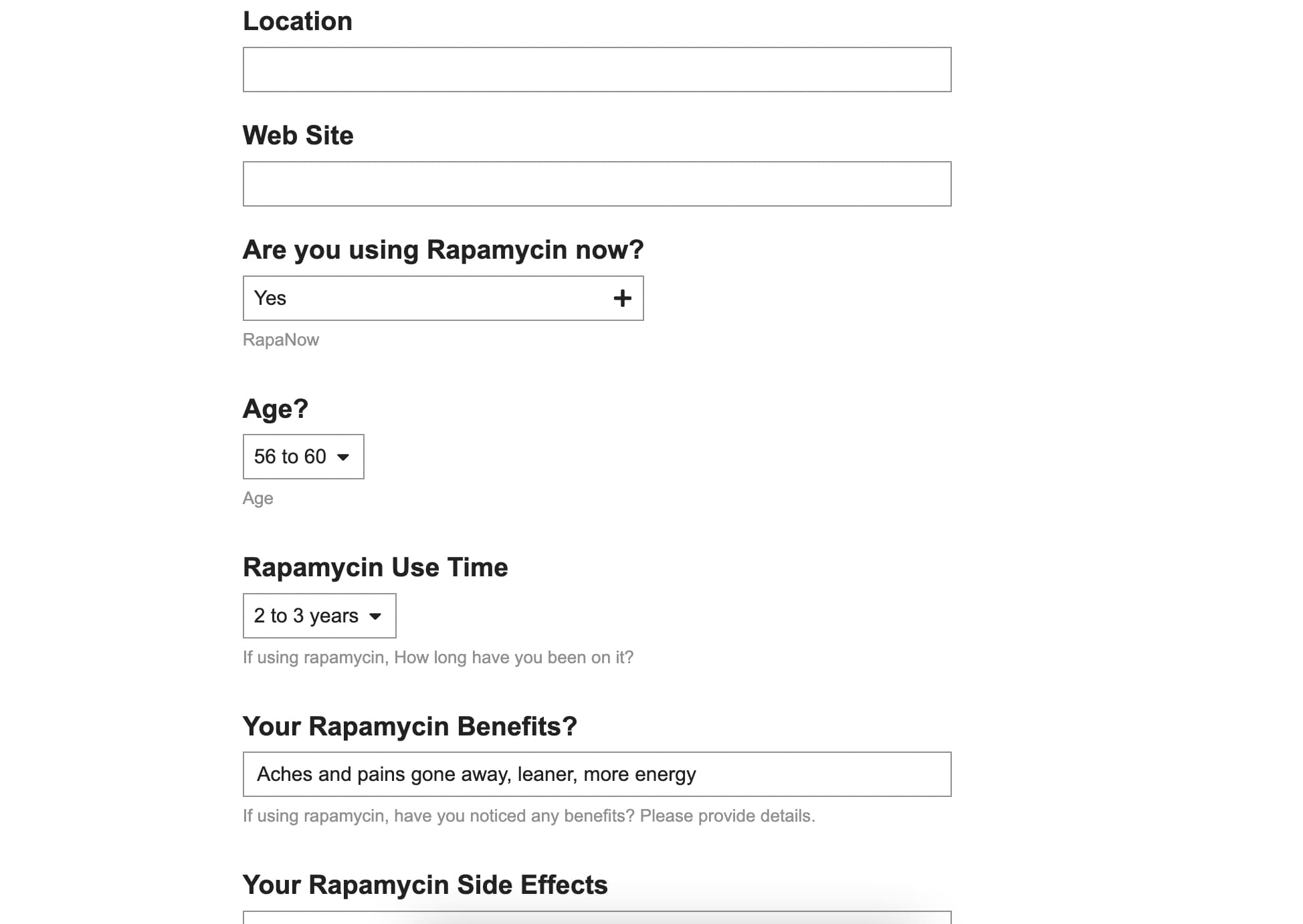Click the 'Your Rapamycin Side Effects' label

point(425,885)
